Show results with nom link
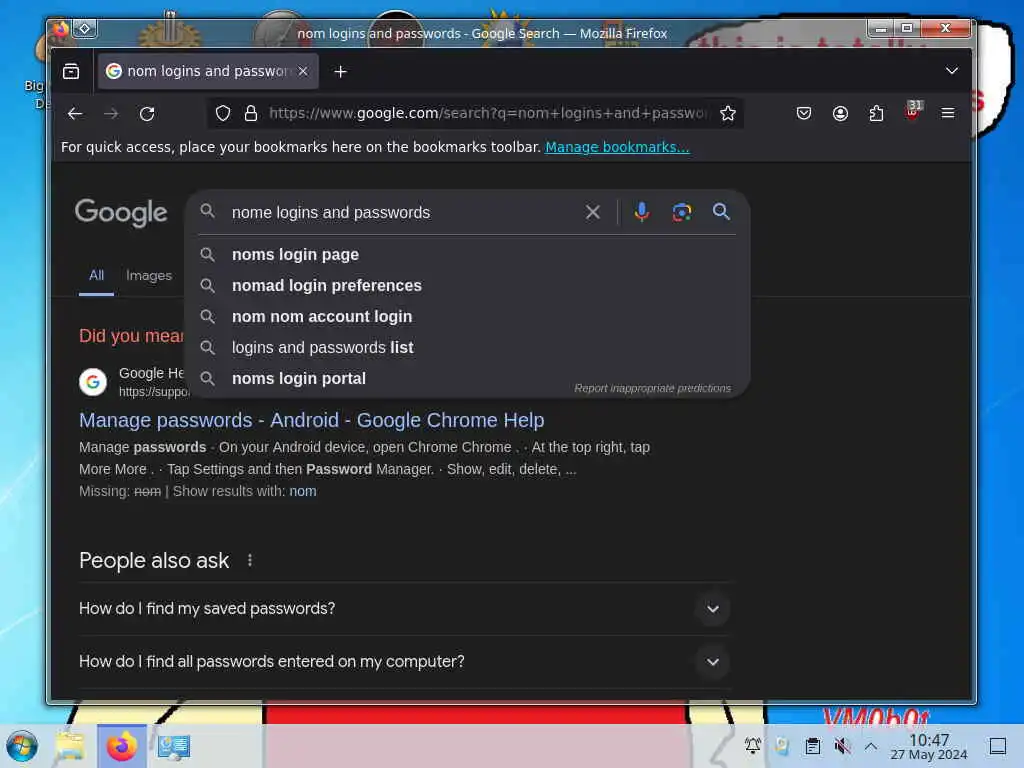The height and width of the screenshot is (768, 1024). click(303, 491)
